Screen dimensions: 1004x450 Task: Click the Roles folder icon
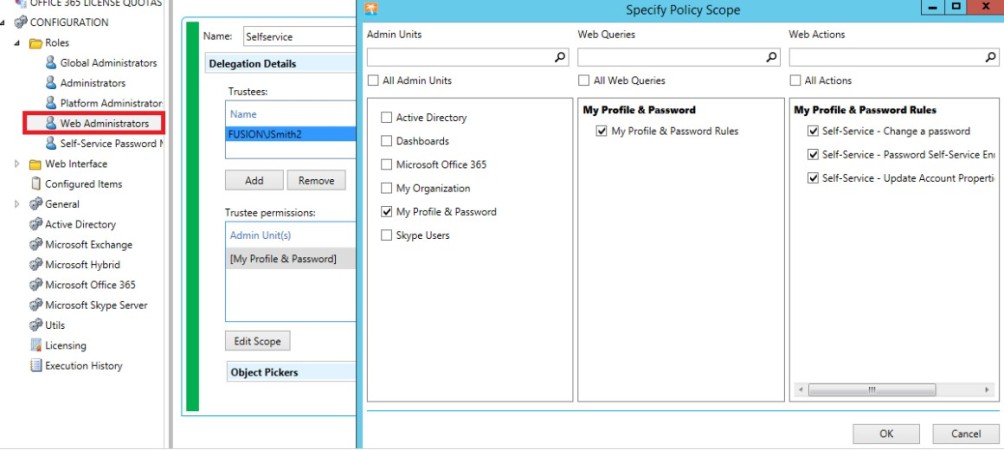[36, 43]
